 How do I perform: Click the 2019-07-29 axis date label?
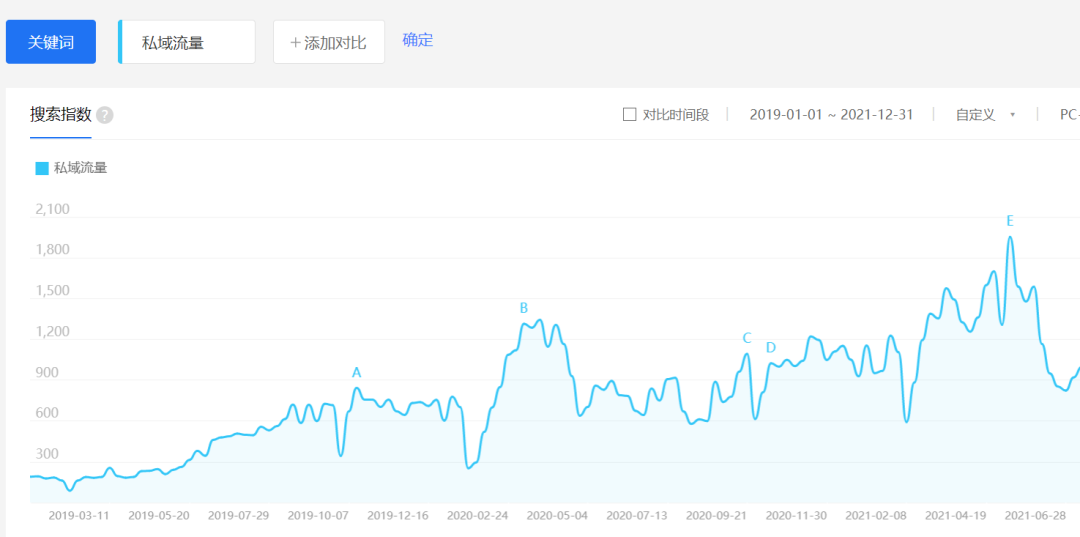[x=238, y=516]
